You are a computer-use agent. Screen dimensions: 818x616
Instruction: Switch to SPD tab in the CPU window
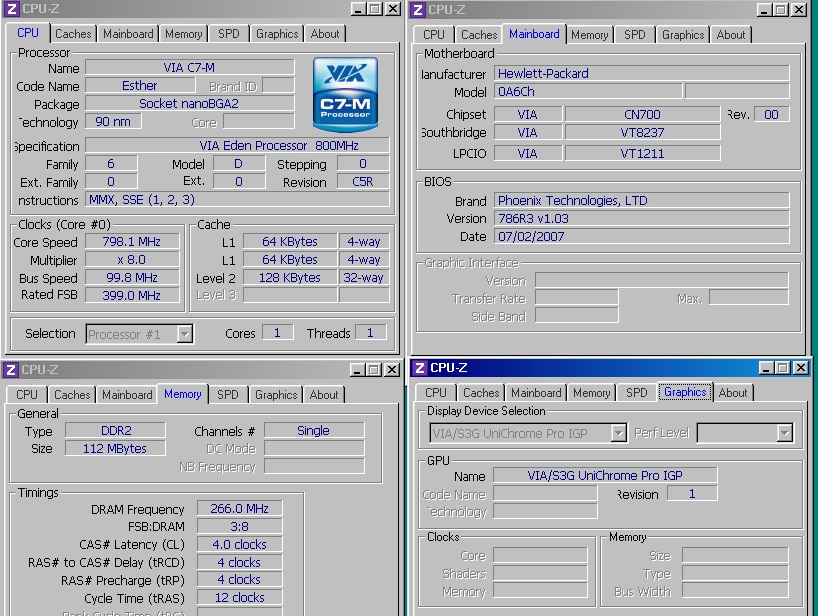click(x=228, y=34)
